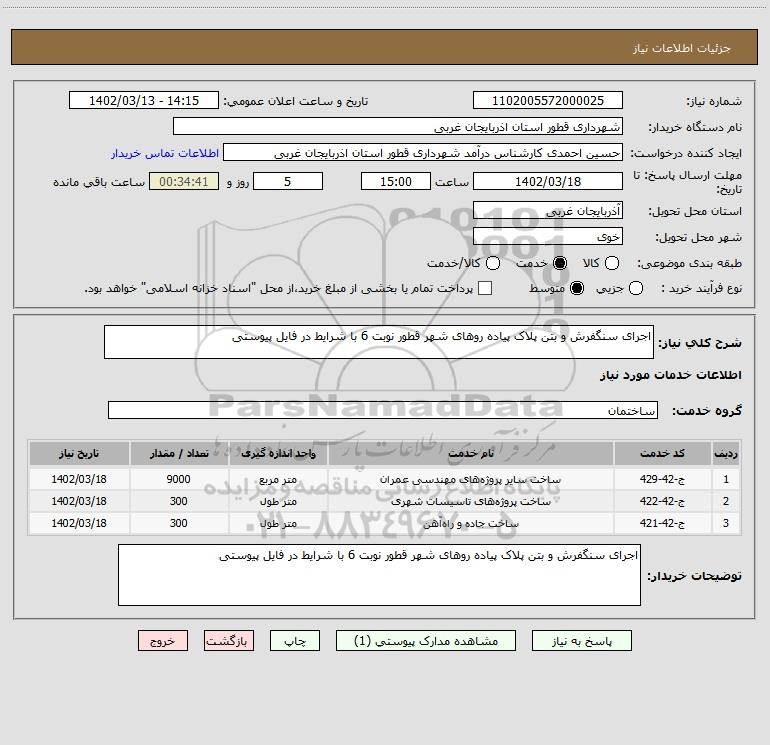770x745 pixels.
Task: Choose the متوسط purchase process option
Action: (x=577, y=288)
